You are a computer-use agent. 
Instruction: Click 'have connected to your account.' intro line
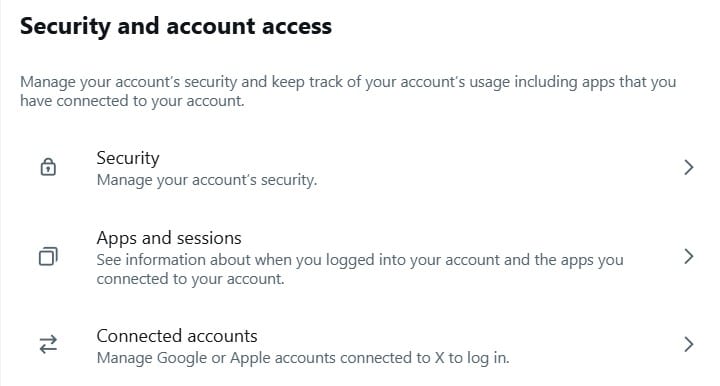point(132,101)
